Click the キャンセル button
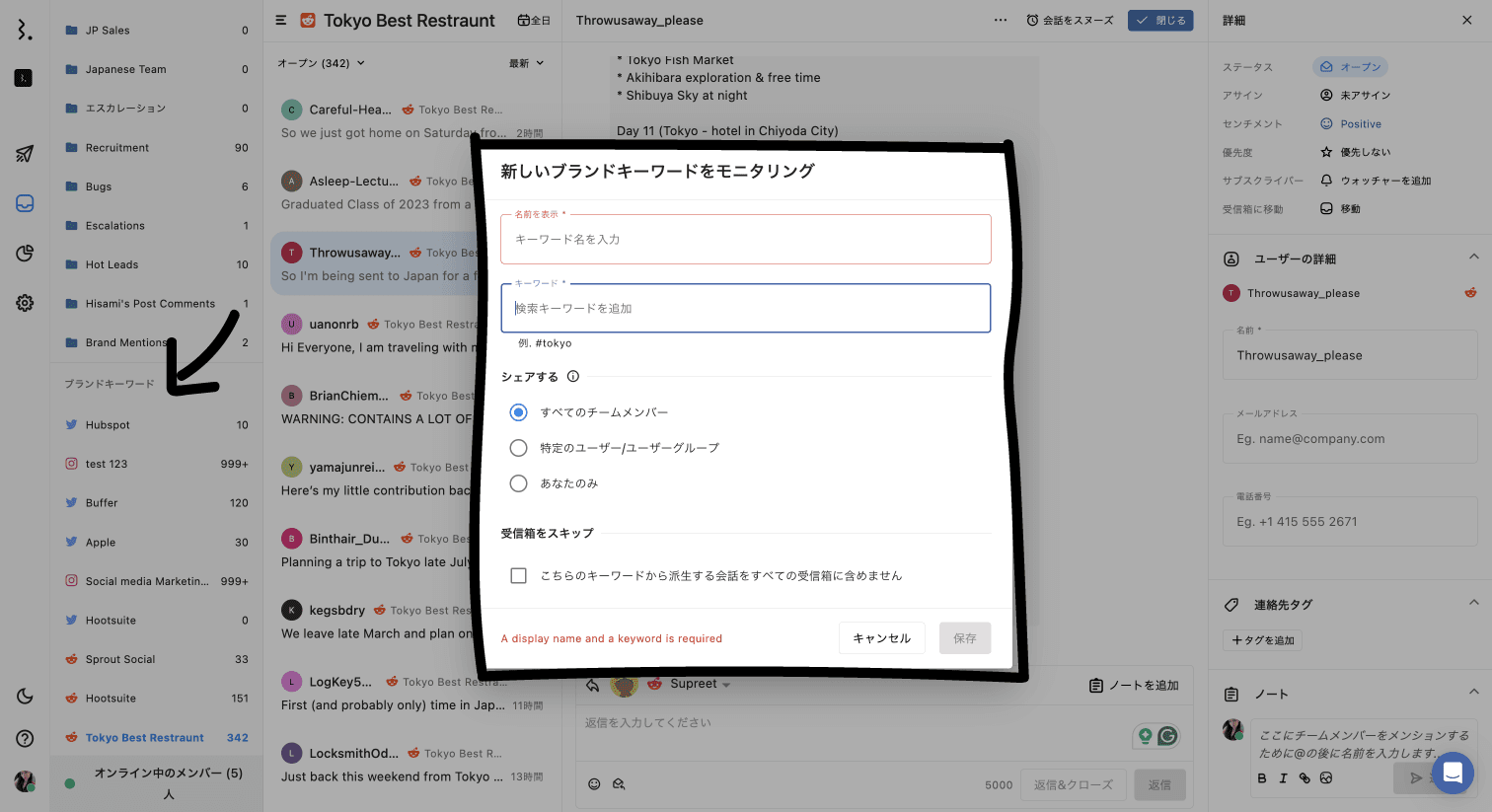The width and height of the screenshot is (1492, 812). click(x=881, y=638)
